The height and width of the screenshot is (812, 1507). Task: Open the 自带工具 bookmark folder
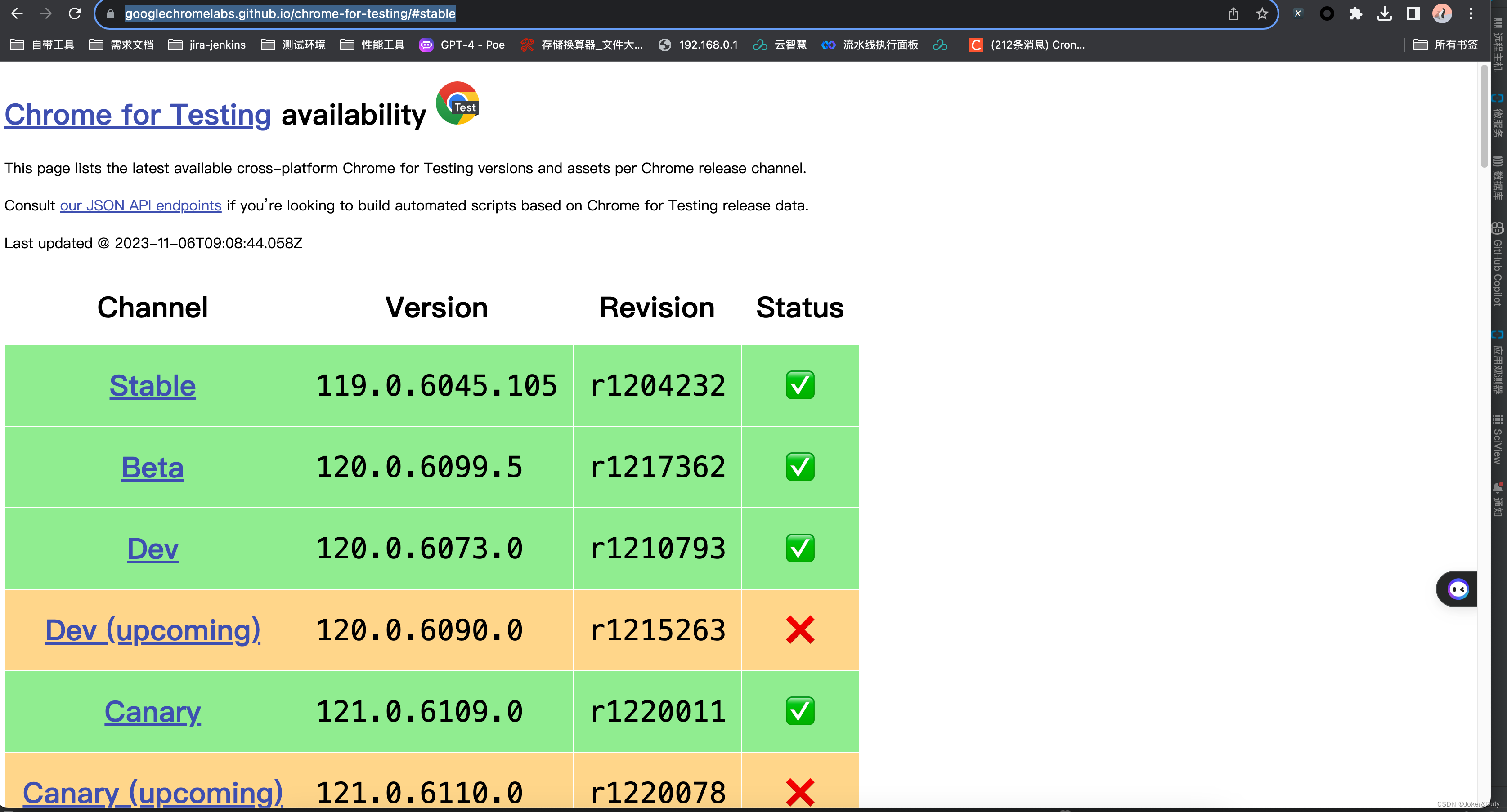pos(43,45)
